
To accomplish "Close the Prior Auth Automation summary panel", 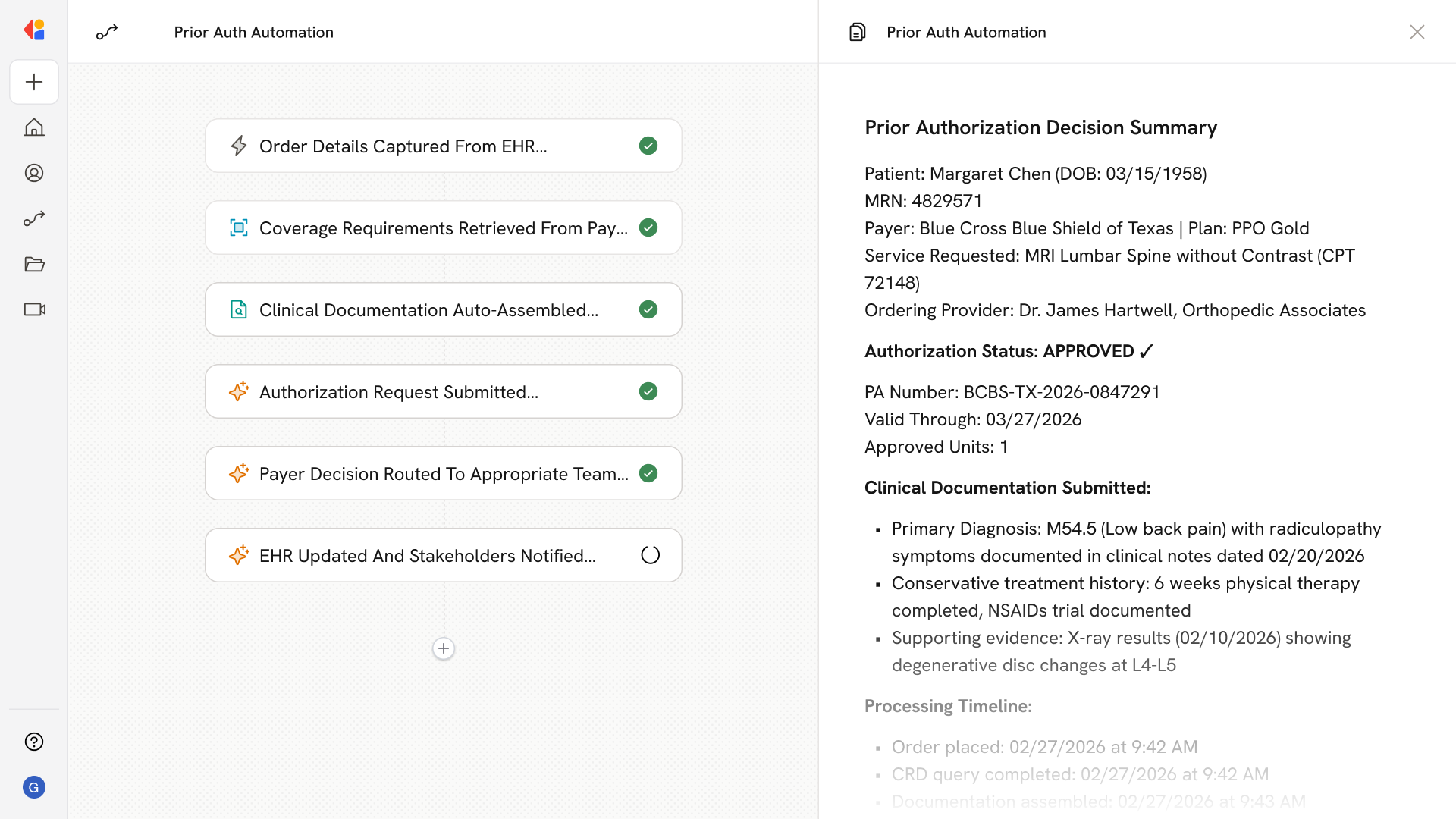I will (x=1417, y=32).
